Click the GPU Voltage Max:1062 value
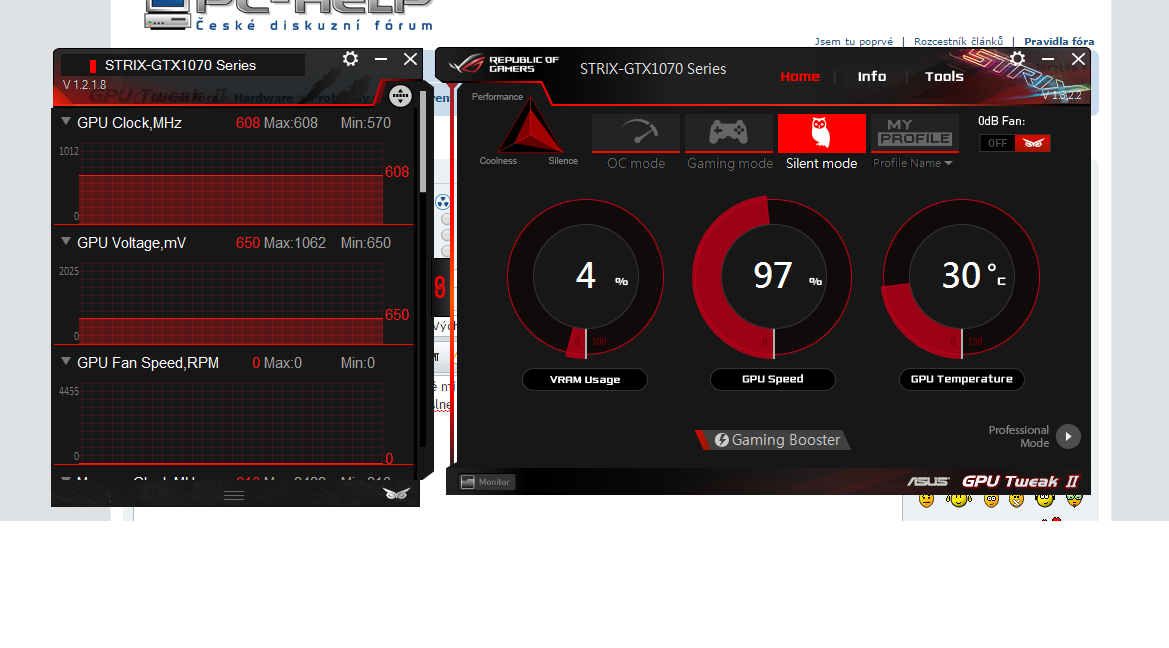The width and height of the screenshot is (1169, 648). click(294, 243)
